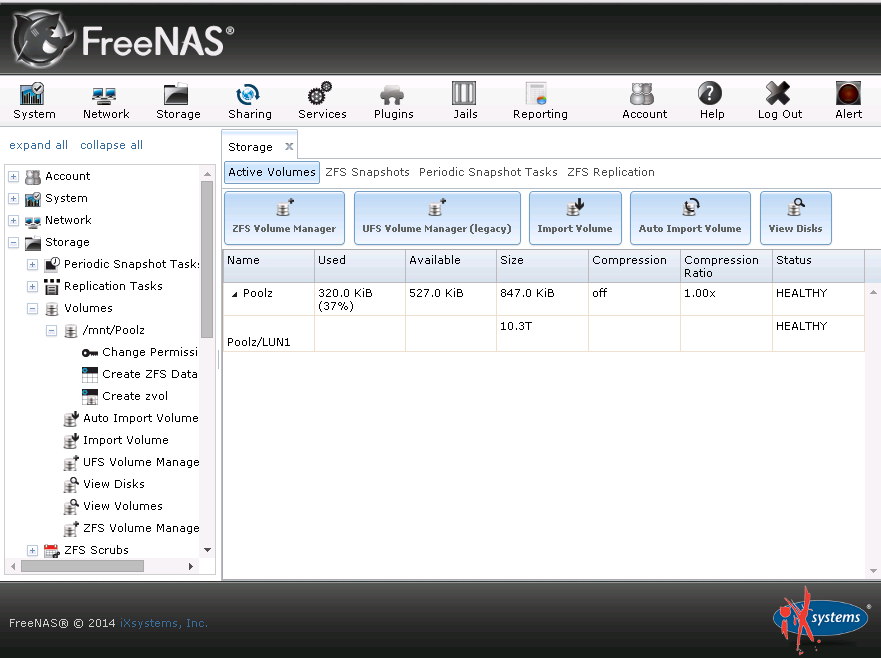
Task: Close the Storage tab
Action: tap(289, 147)
